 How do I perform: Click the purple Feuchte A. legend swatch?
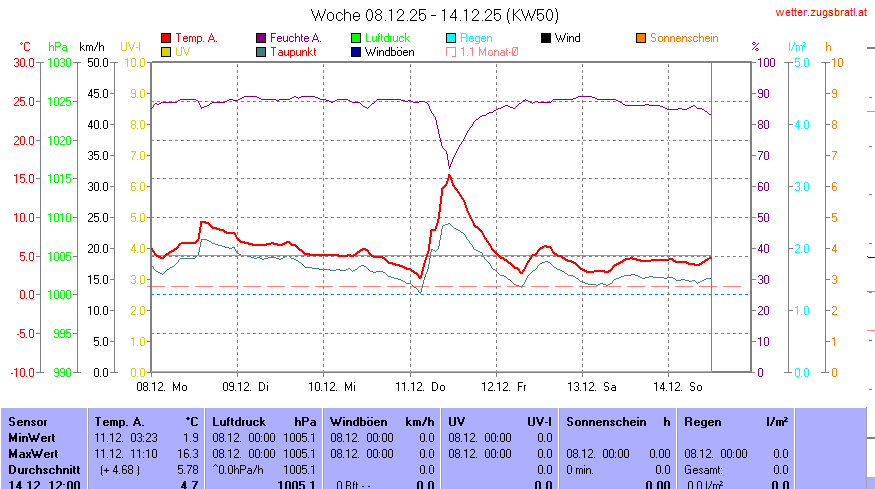tap(262, 38)
